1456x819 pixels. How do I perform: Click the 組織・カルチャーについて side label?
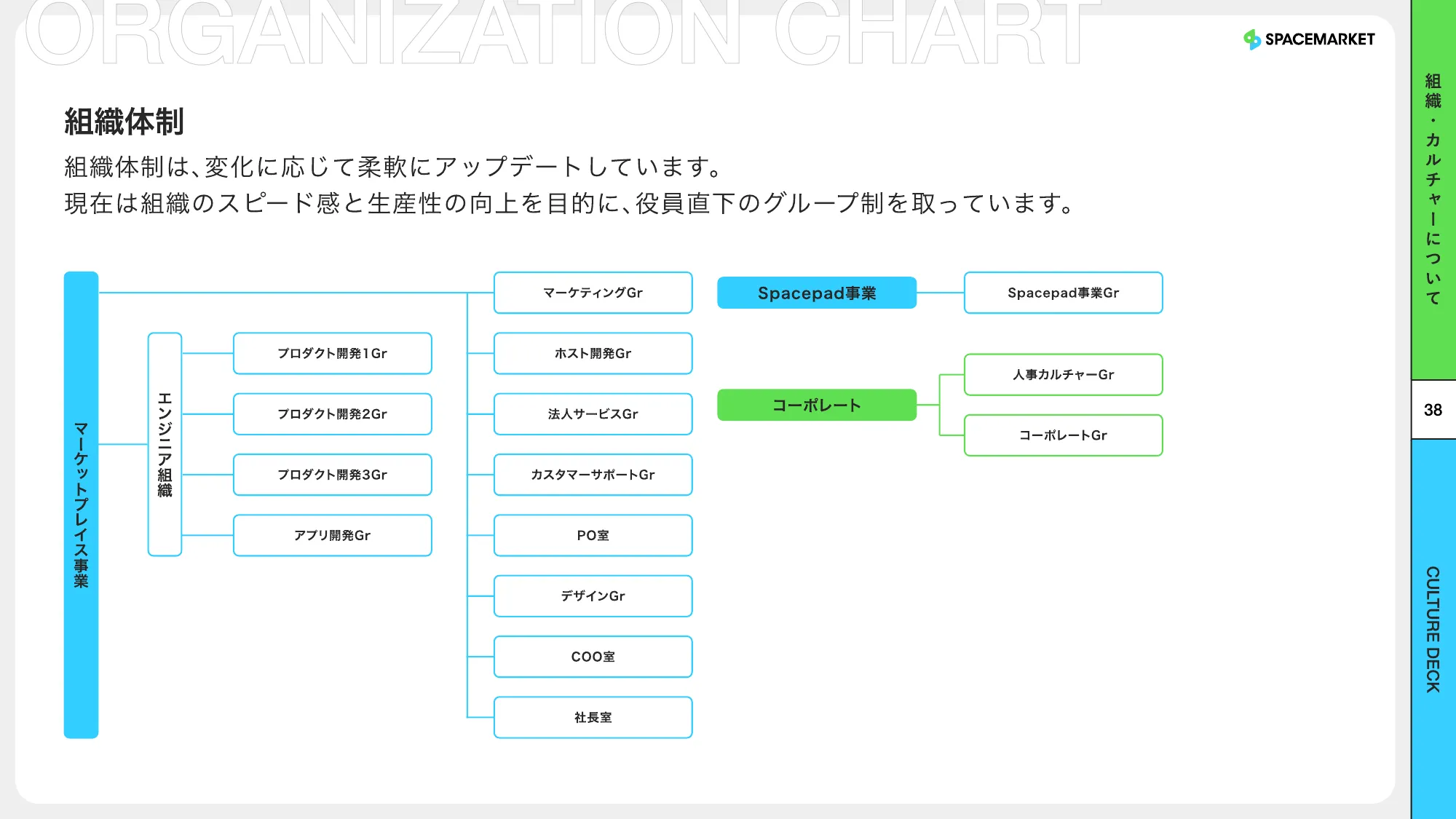(x=1433, y=189)
